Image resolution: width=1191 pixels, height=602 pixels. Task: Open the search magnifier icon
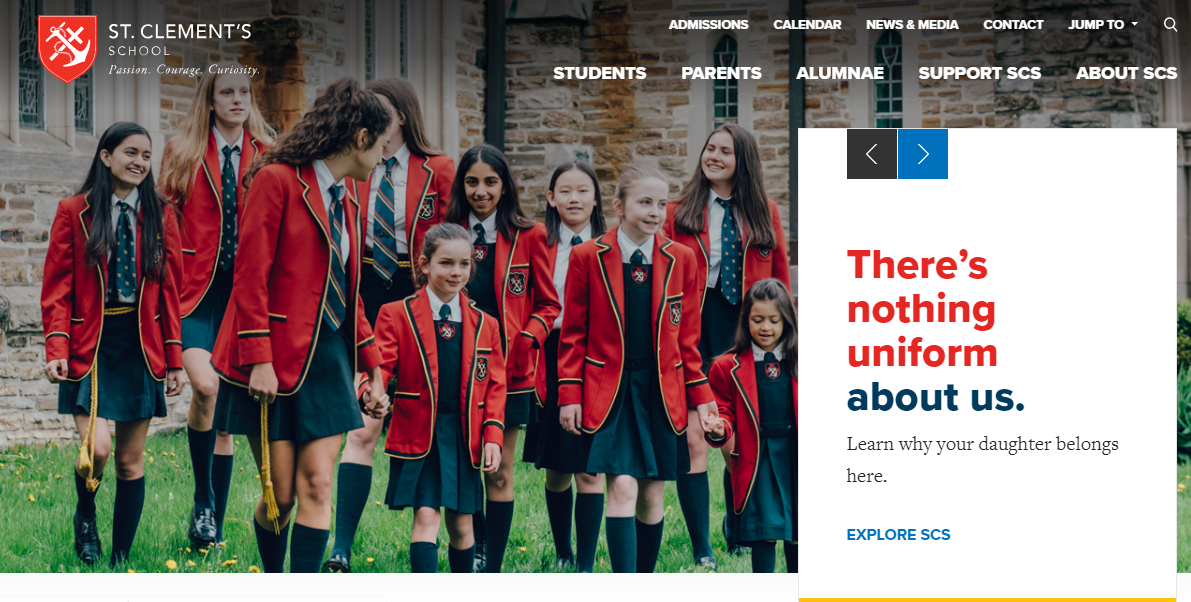point(1170,24)
